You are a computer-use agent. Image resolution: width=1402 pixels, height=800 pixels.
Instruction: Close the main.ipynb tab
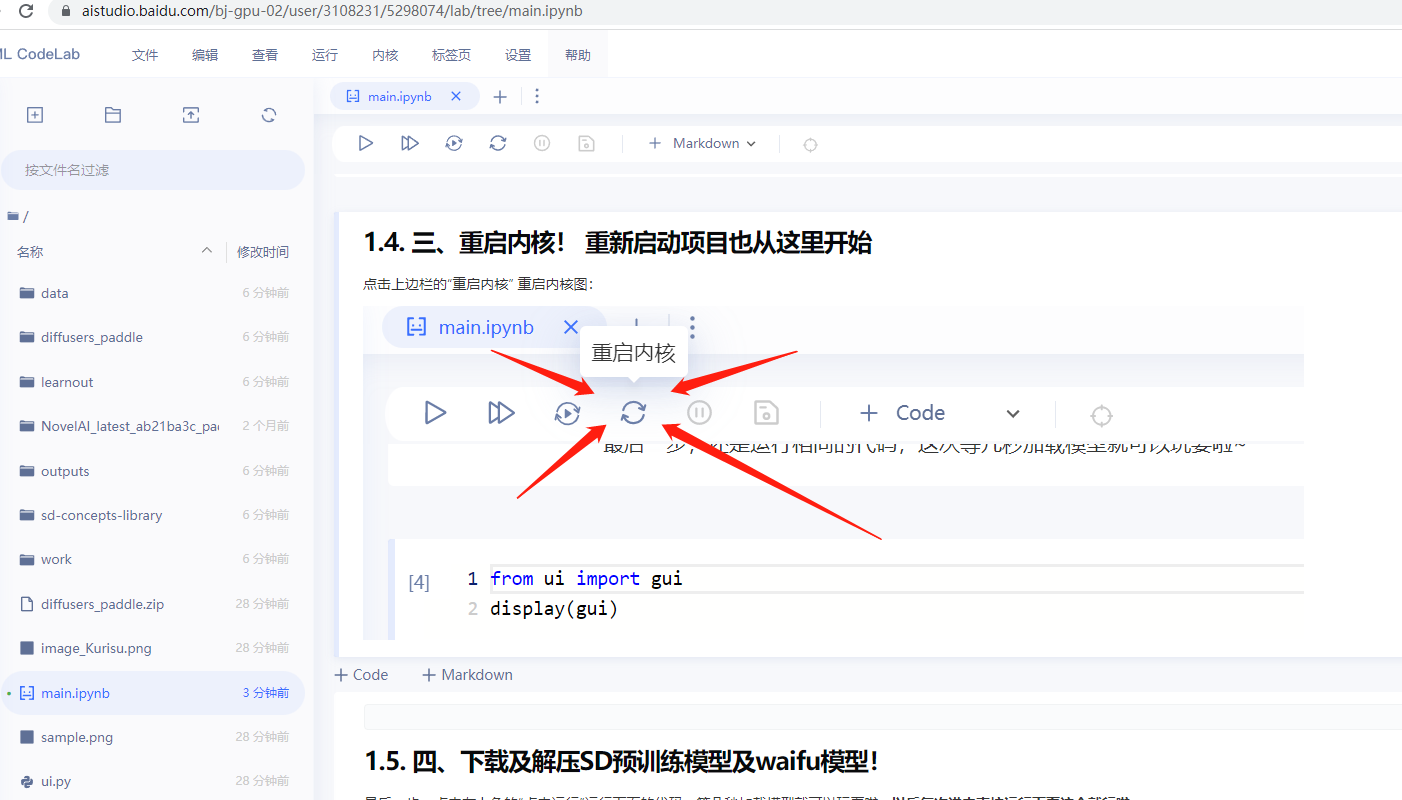[456, 96]
